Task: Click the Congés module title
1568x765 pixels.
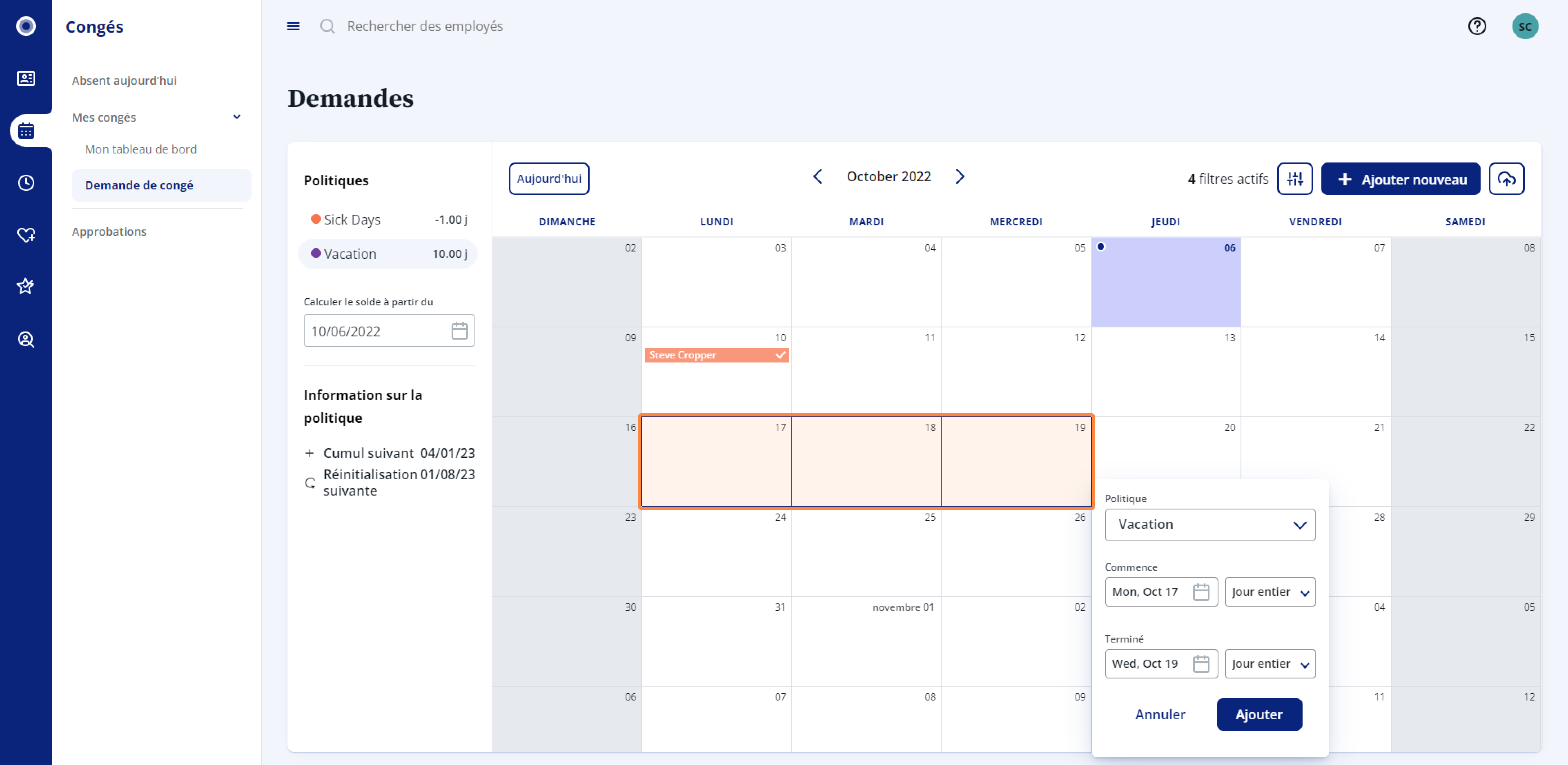Action: pos(94,27)
